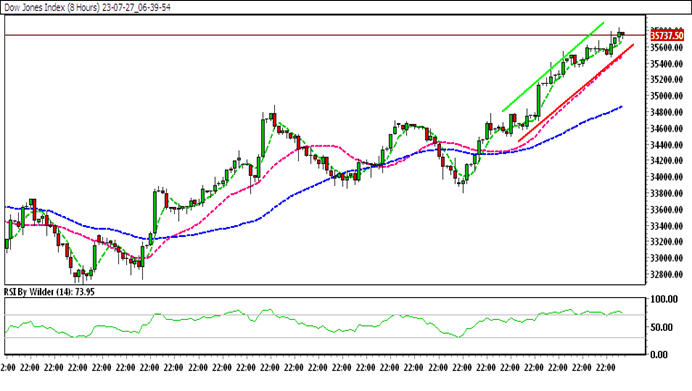The image size is (692, 391).
Task: Select the 35200.00 price axis label
Action: click(666, 79)
